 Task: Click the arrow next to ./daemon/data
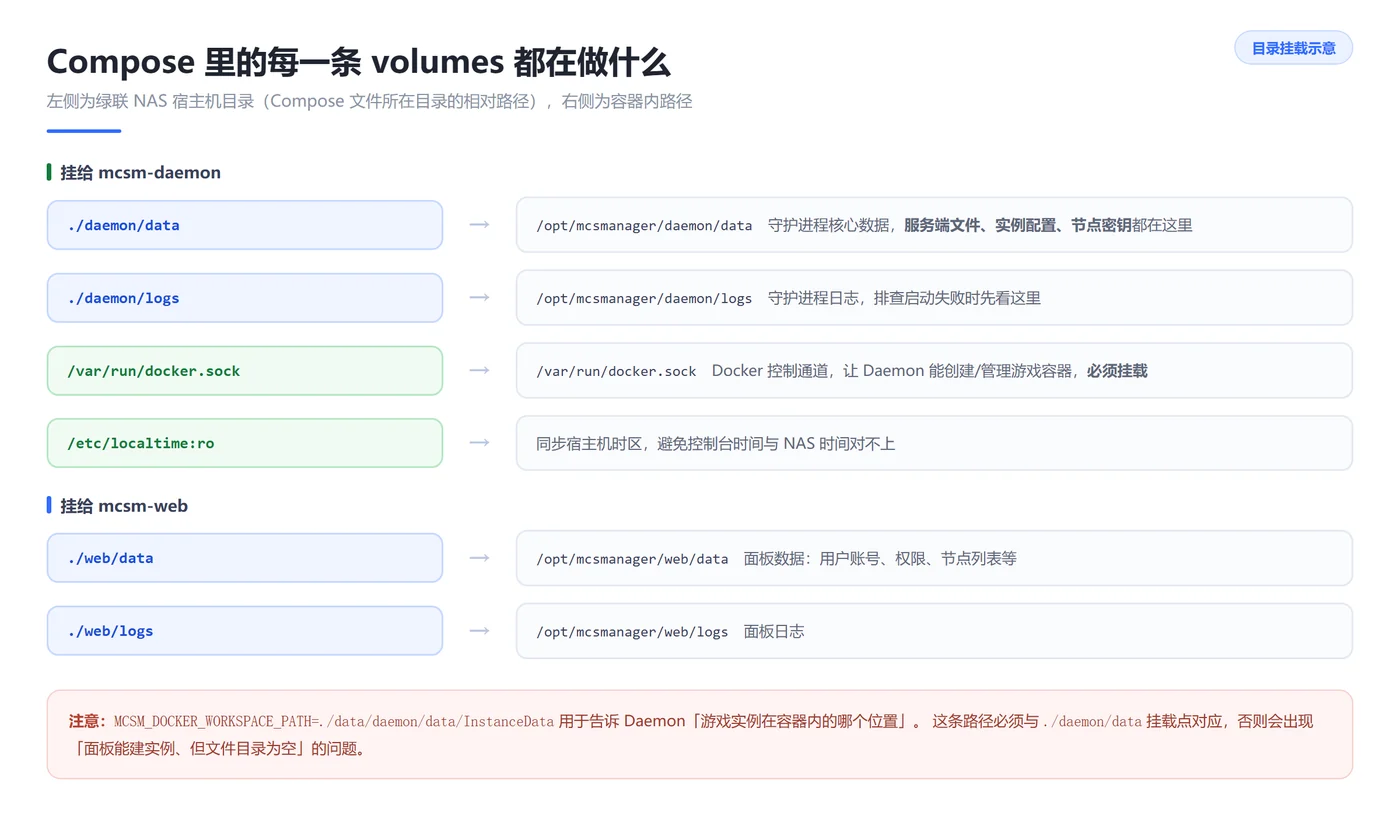(479, 225)
